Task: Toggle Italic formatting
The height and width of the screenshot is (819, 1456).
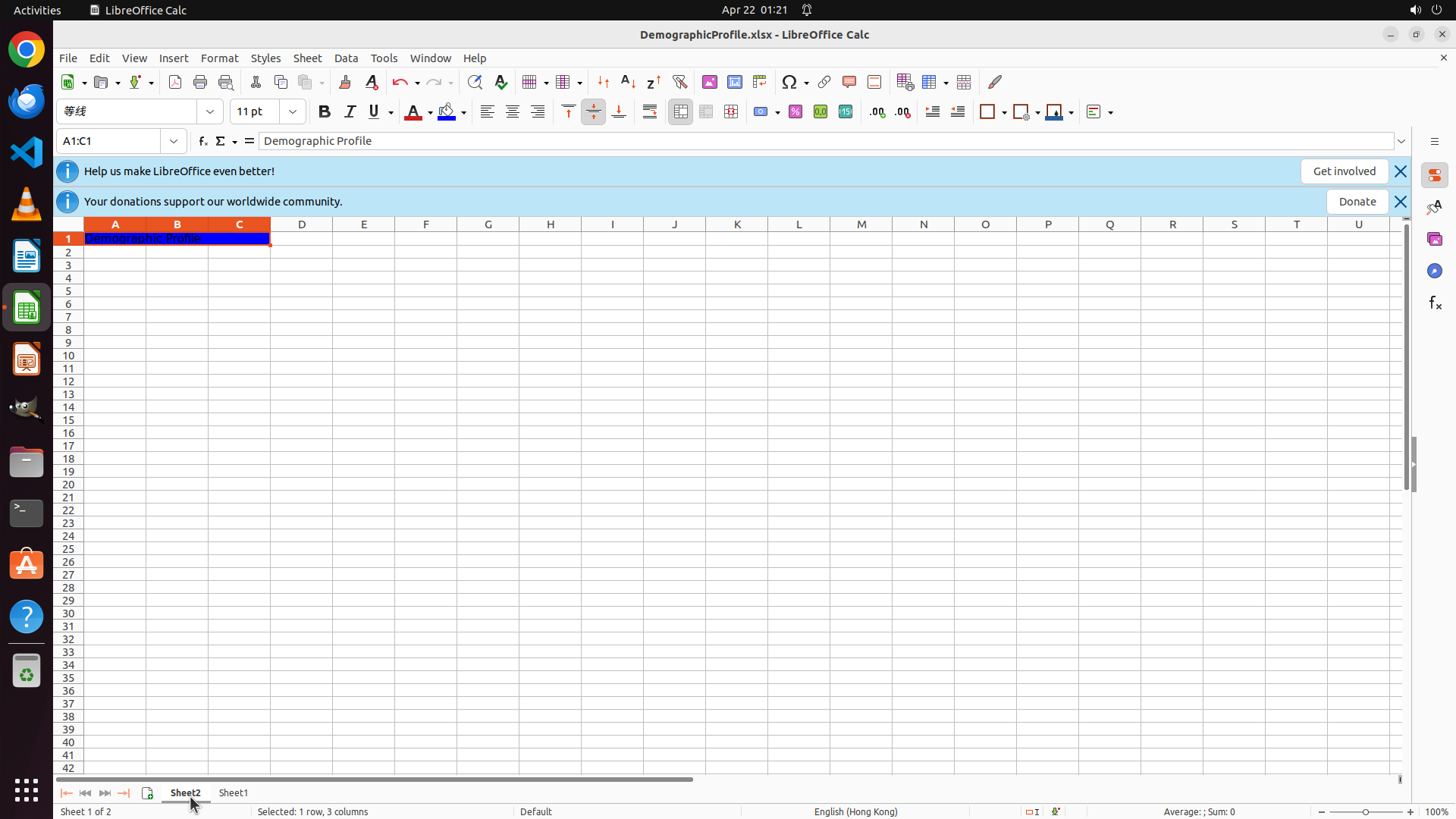Action: 350,111
